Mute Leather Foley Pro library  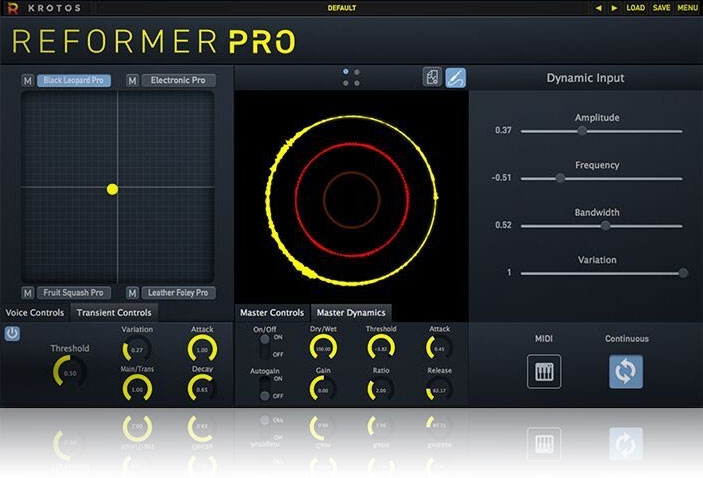(x=132, y=293)
